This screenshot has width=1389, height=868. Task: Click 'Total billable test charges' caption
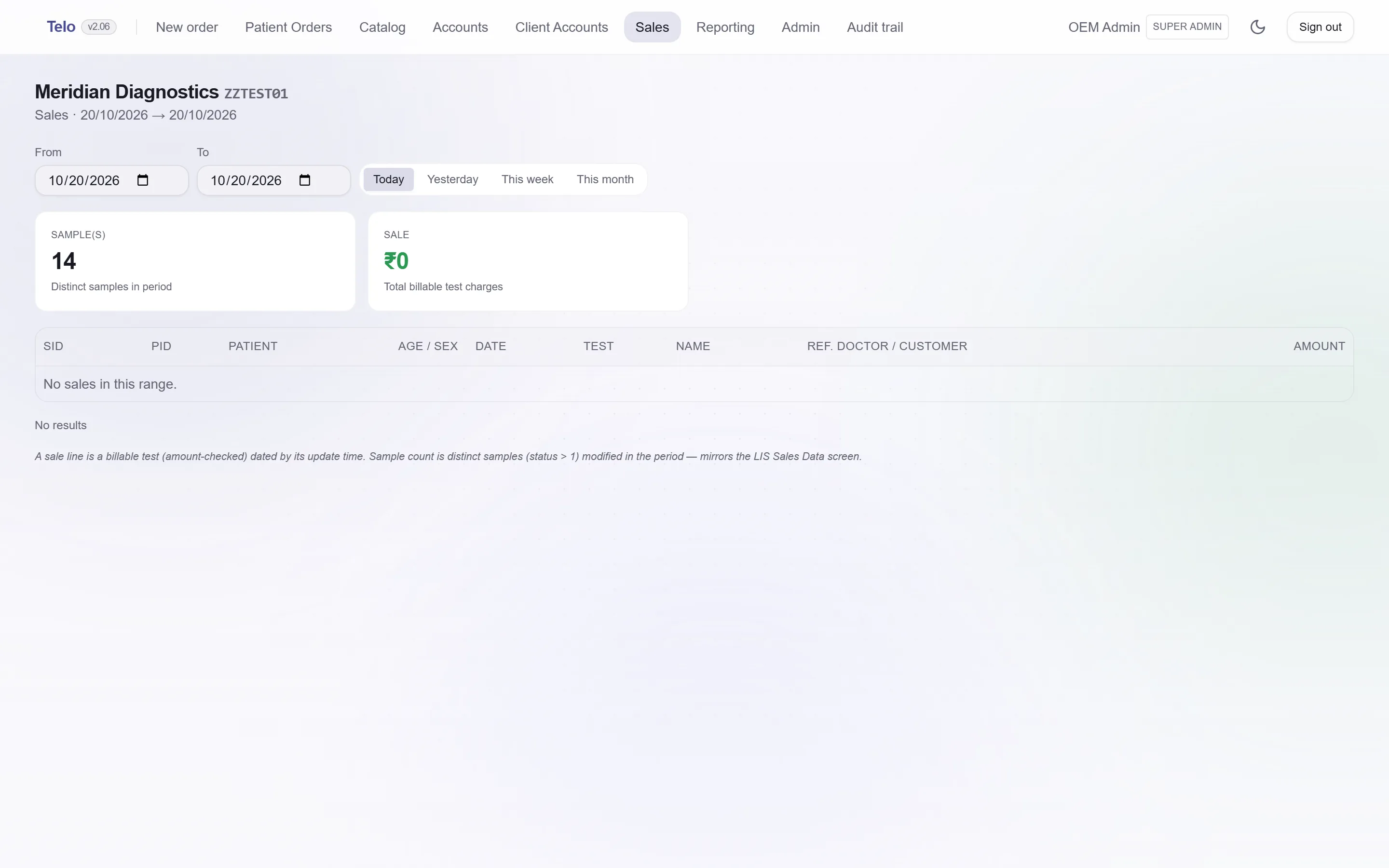(x=443, y=286)
